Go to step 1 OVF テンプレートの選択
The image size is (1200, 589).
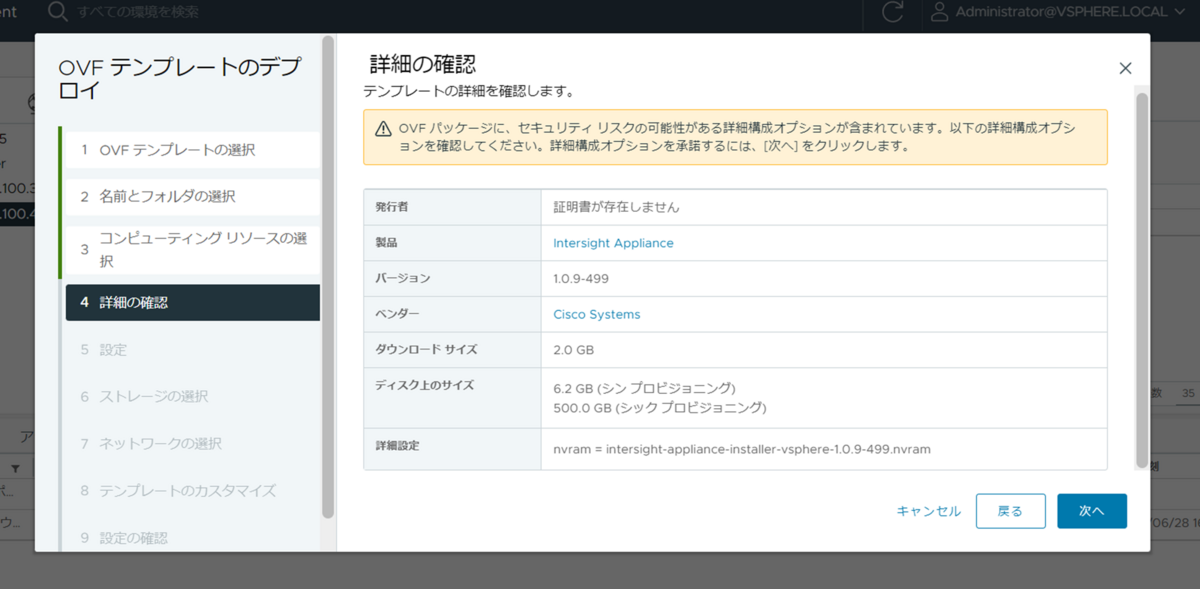click(x=191, y=149)
